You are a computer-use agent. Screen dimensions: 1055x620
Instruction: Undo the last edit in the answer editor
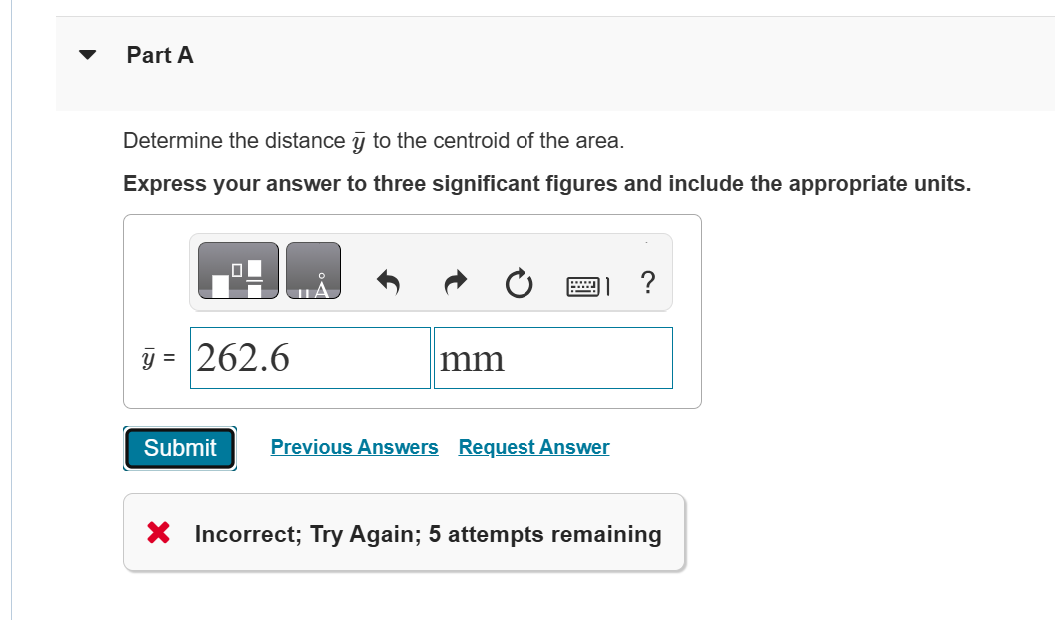coord(388,283)
